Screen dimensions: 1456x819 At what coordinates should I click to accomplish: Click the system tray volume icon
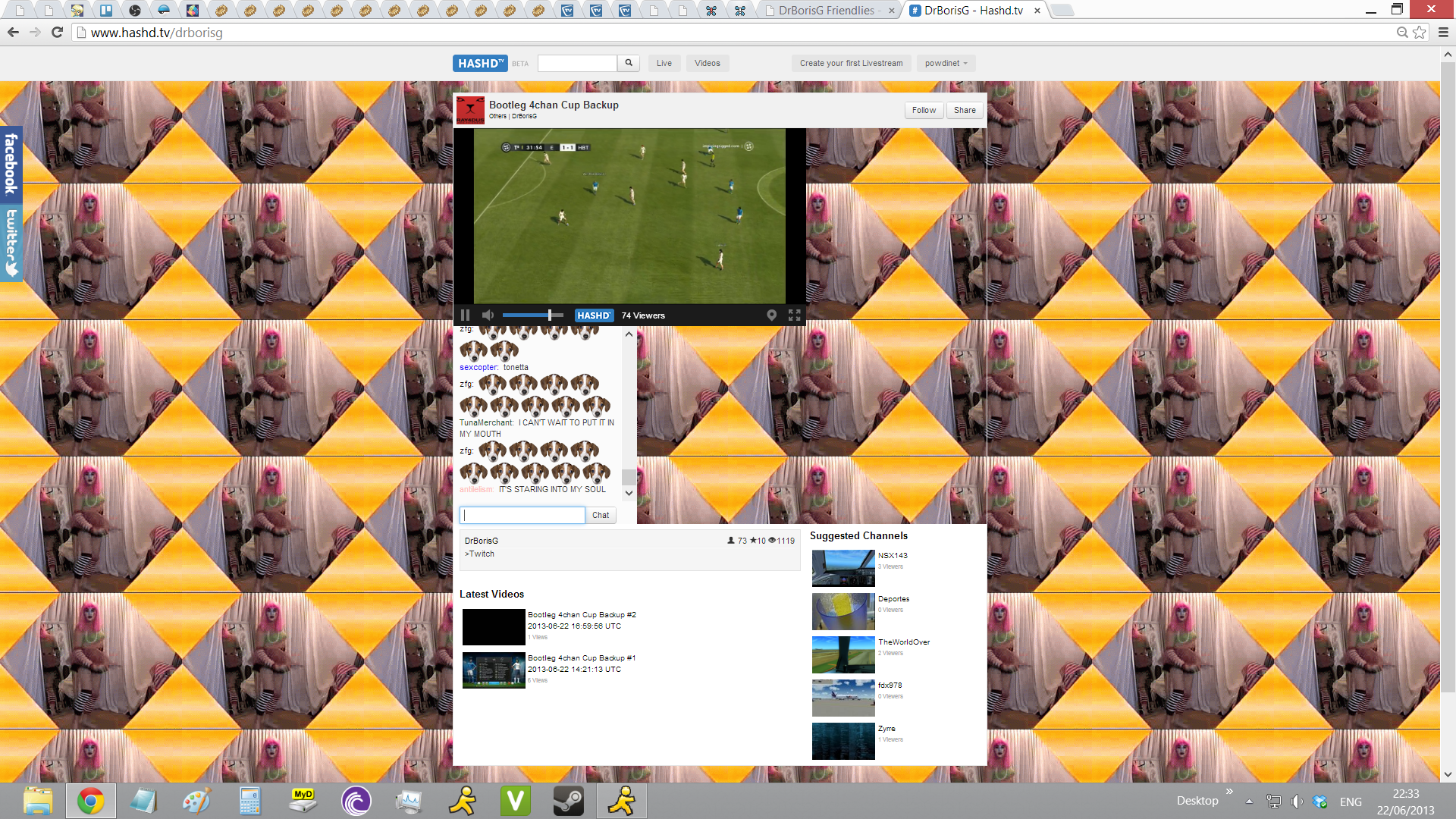click(x=1297, y=802)
